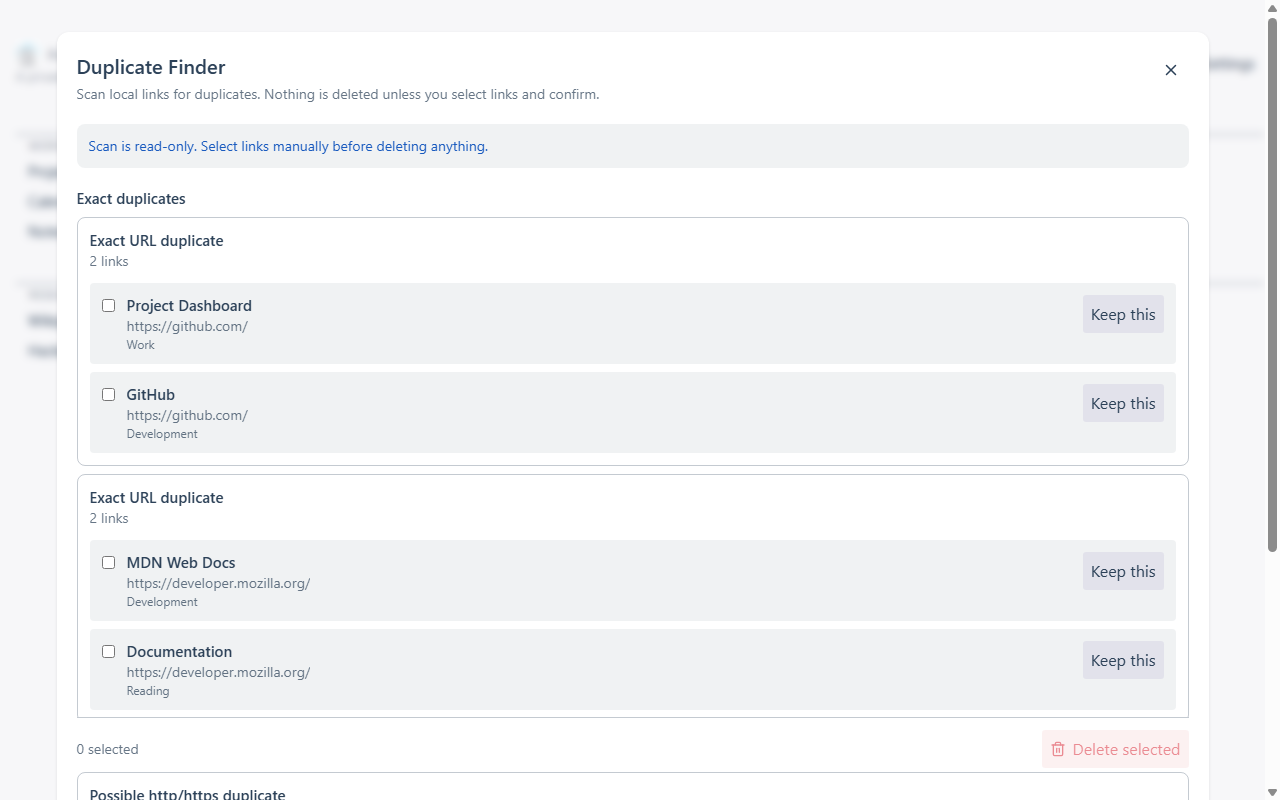Keep this for MDN Web Docs
1280x800 pixels.
tap(1123, 571)
